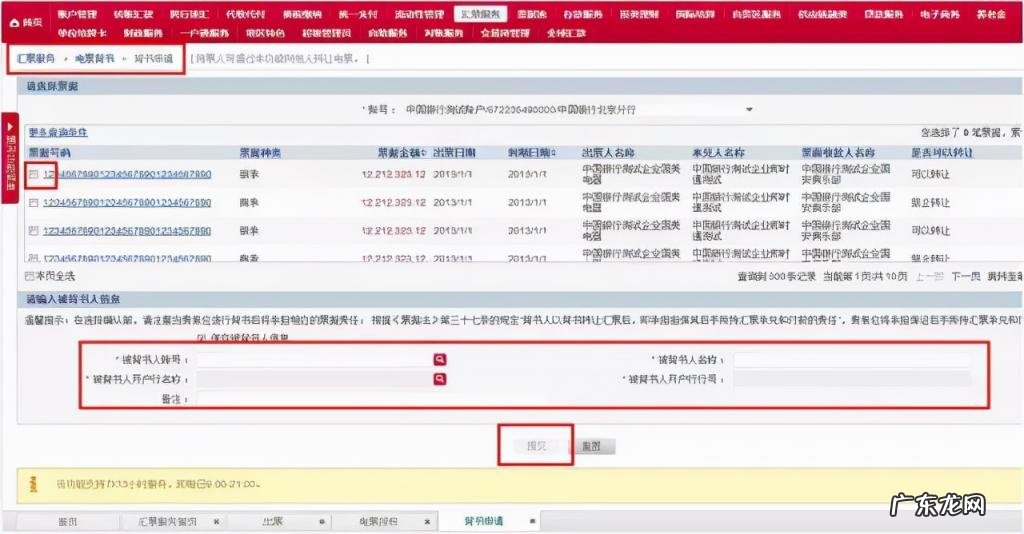The width and height of the screenshot is (1024, 534).
Task: Click the 重置 reset button
Action: tap(591, 447)
